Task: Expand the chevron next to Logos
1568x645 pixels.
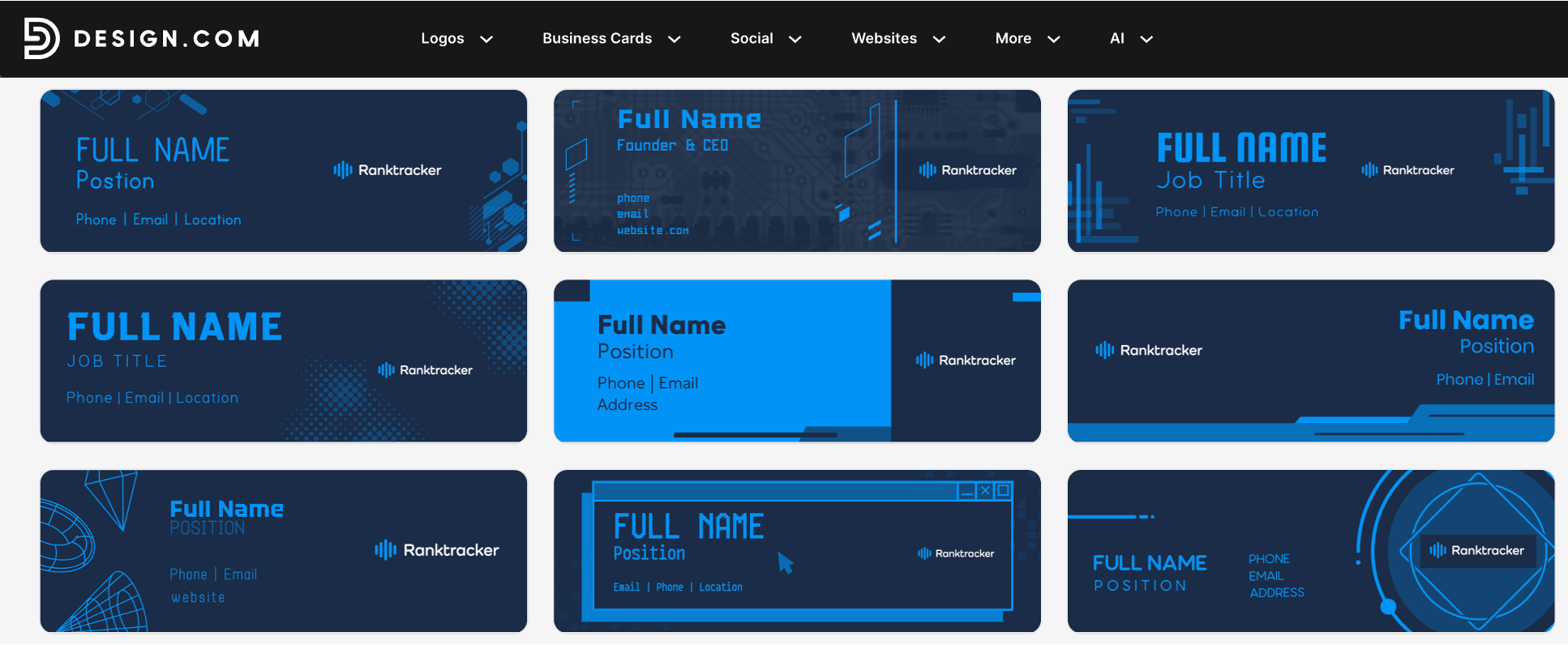Action: (x=486, y=39)
